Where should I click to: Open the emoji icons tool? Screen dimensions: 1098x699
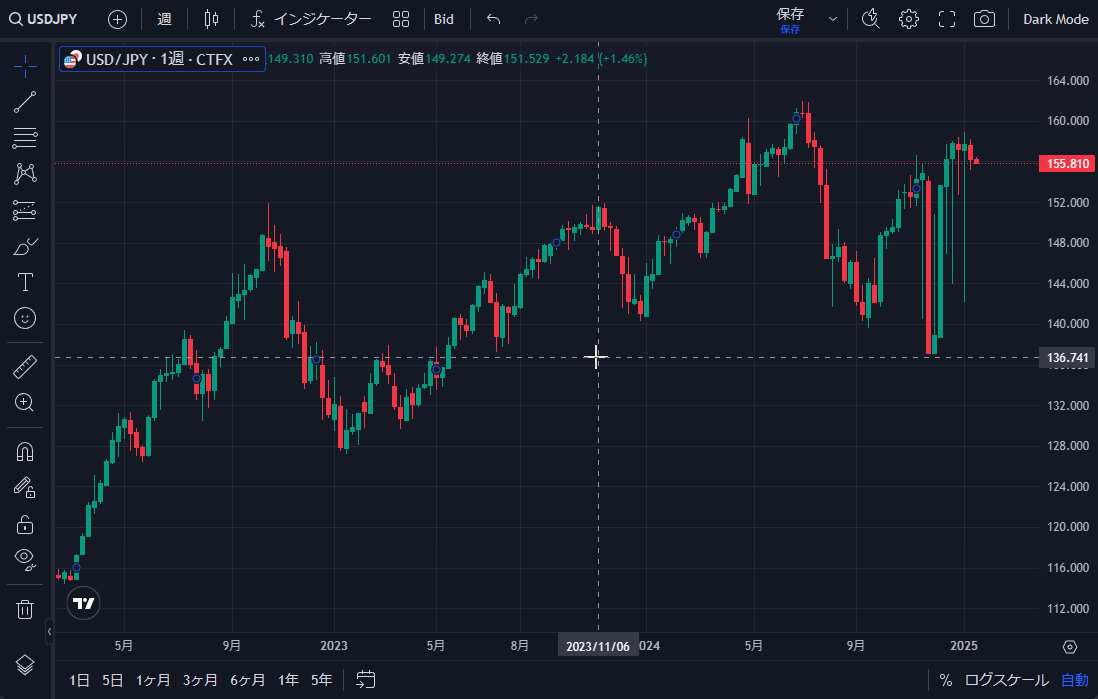coord(25,319)
